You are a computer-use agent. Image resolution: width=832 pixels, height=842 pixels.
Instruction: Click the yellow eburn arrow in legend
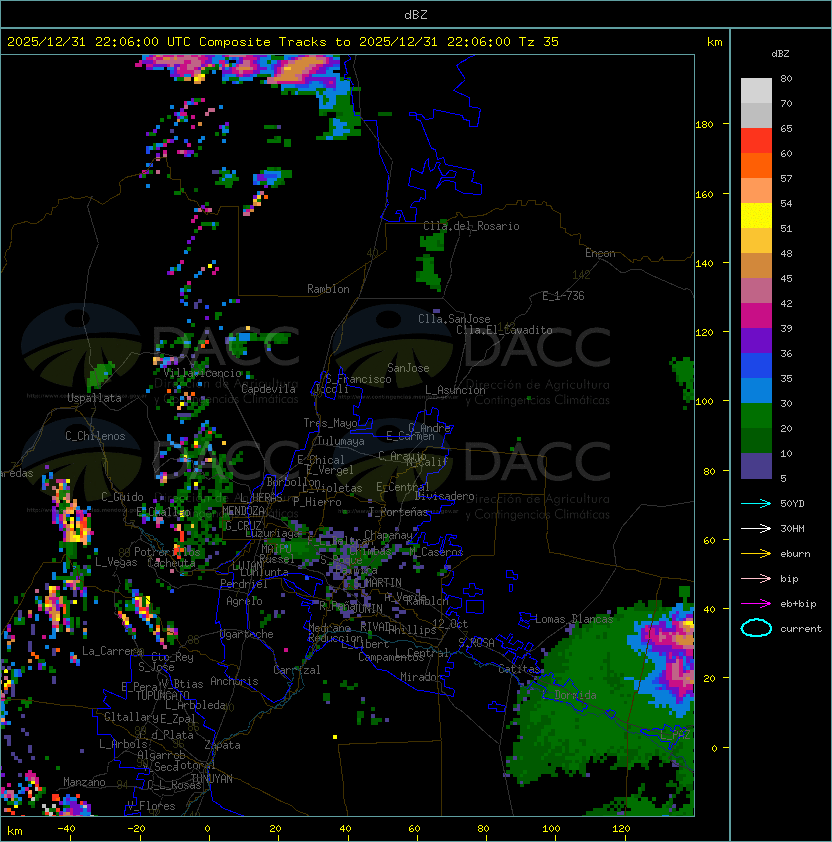[x=756, y=553]
